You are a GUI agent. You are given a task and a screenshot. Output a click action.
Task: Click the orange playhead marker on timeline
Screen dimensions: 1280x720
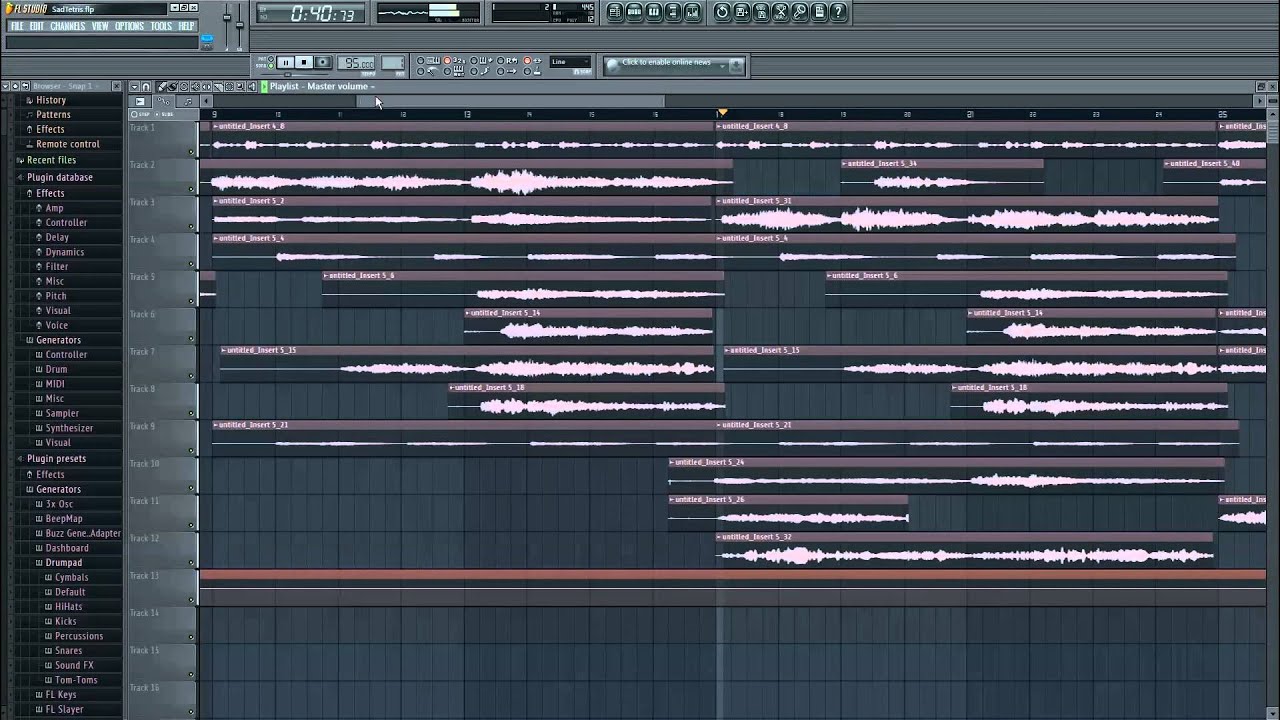(722, 113)
